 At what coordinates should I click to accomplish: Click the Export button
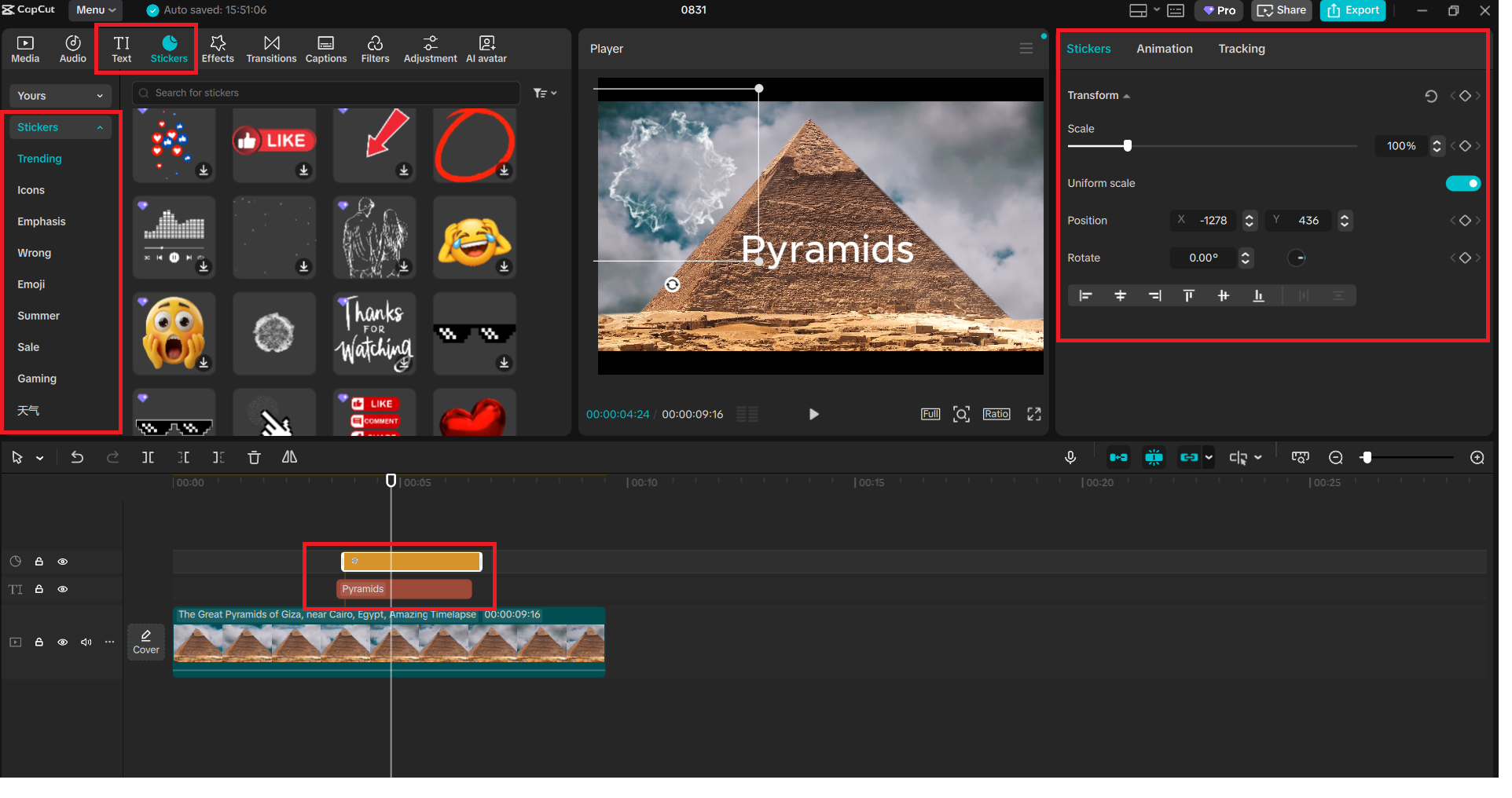point(1353,10)
